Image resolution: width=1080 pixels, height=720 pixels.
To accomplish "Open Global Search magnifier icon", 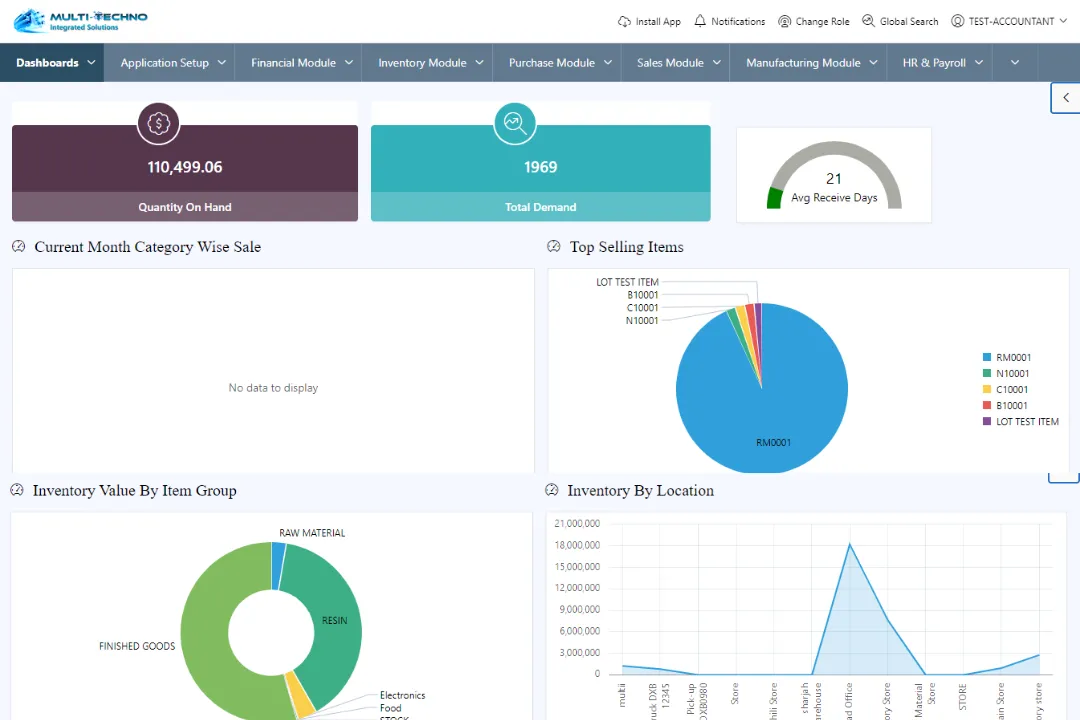I will (x=868, y=21).
